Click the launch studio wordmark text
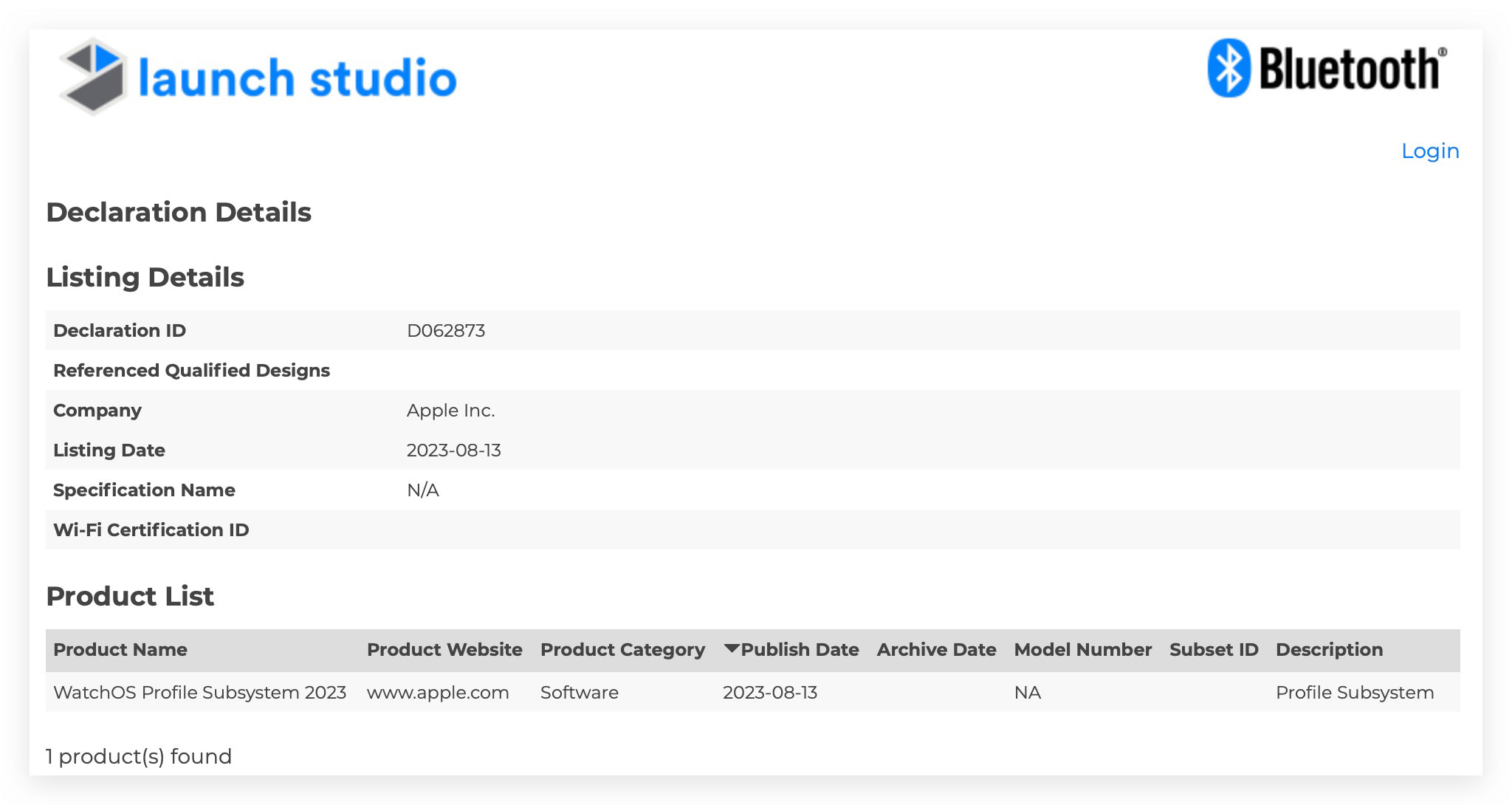This screenshot has height=805, width=1512. pyautogui.click(x=298, y=78)
